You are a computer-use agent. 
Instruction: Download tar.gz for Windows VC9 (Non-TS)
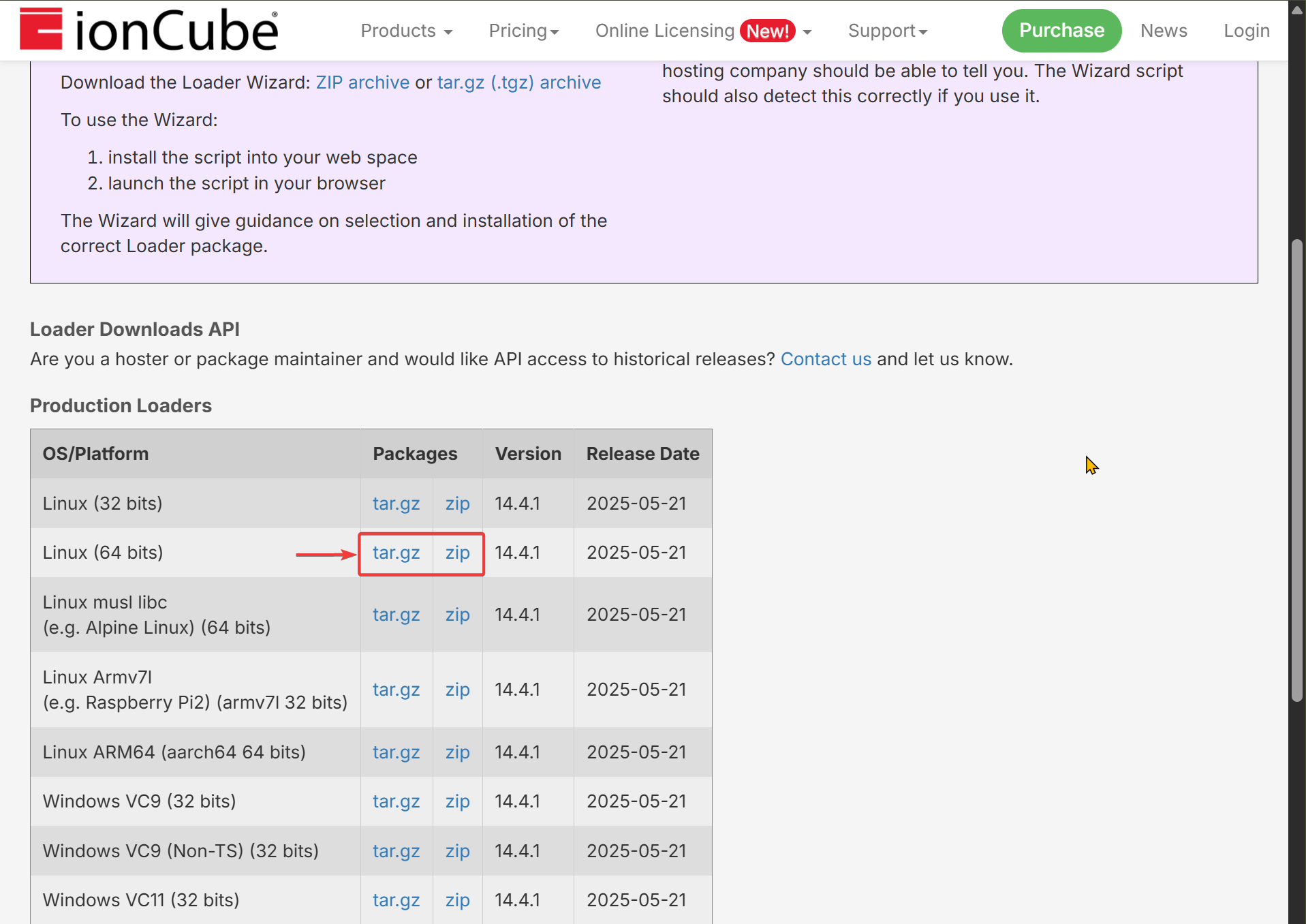click(396, 851)
